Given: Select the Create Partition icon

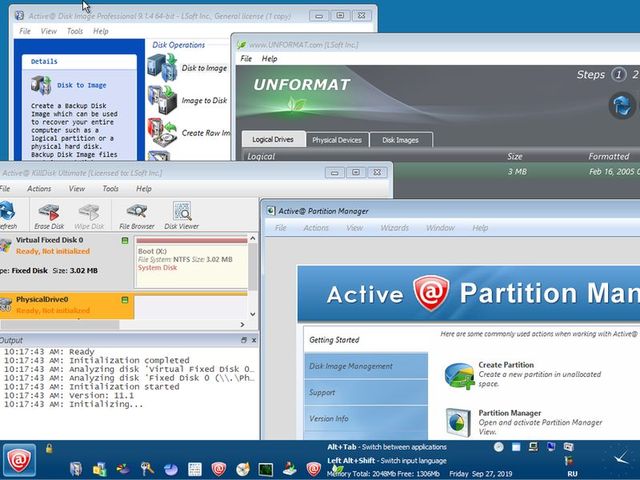Looking at the screenshot, I should pyautogui.click(x=459, y=375).
